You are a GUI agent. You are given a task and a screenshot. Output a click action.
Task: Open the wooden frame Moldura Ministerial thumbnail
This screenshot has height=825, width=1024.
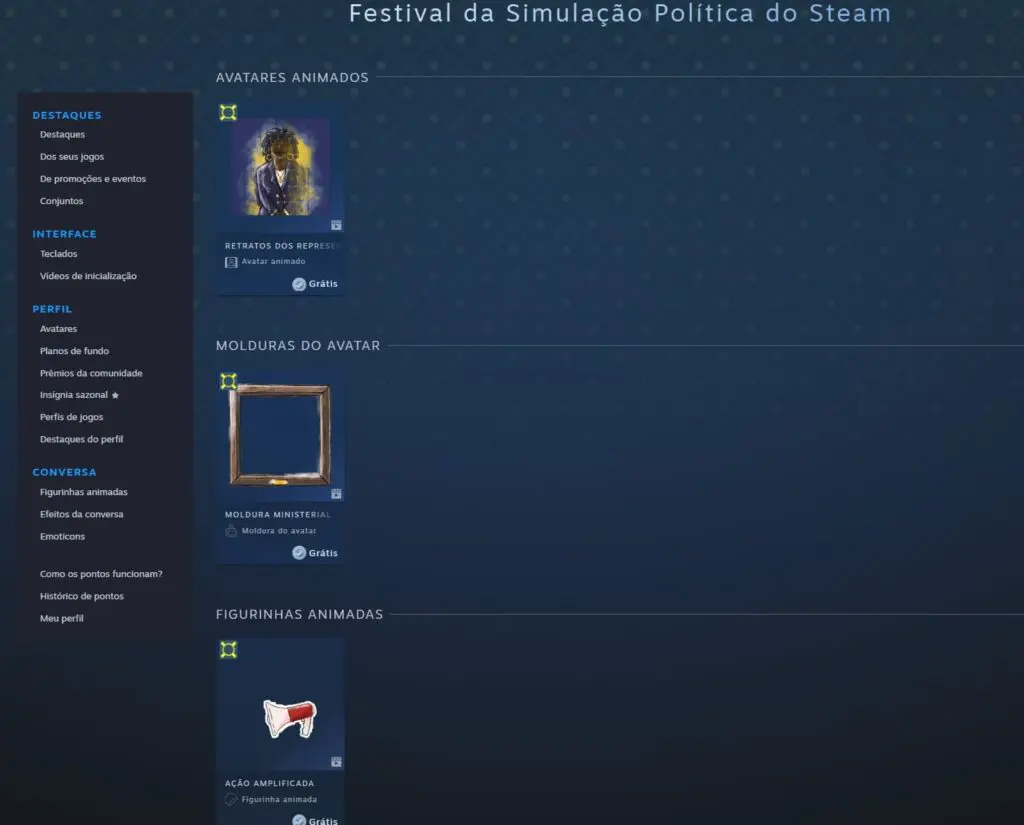[280, 436]
